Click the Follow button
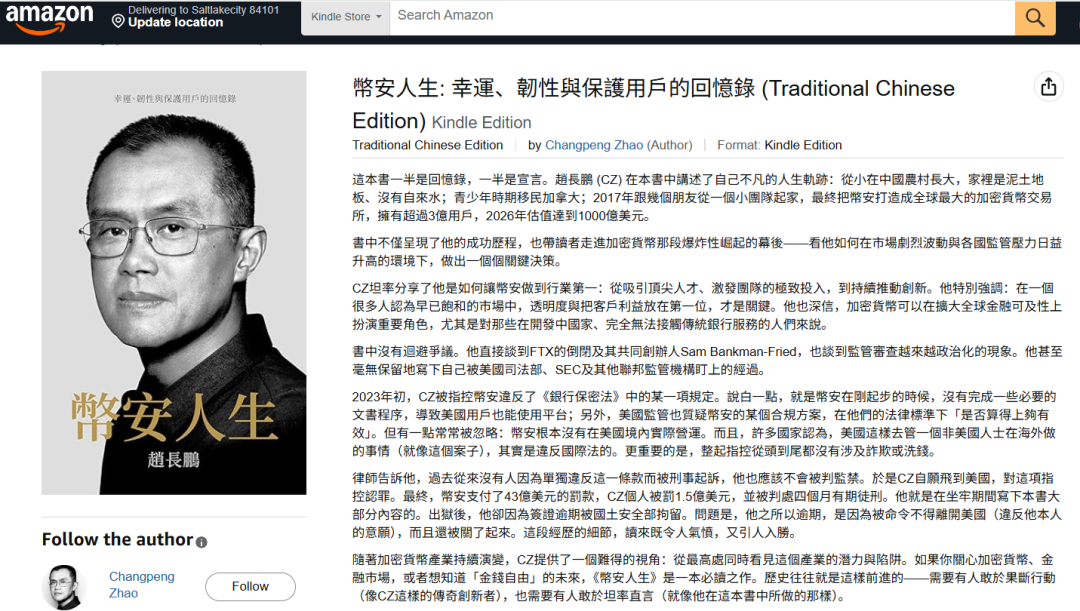This screenshot has width=1080, height=611. click(x=250, y=586)
